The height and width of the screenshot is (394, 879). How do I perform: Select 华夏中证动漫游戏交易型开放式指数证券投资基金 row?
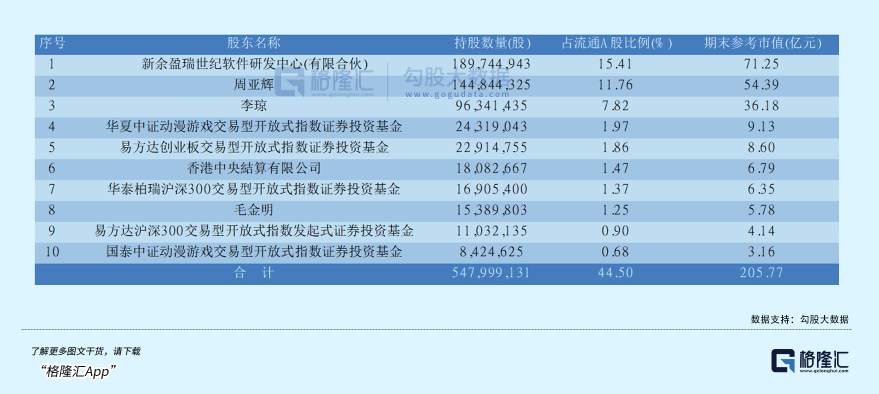437,127
